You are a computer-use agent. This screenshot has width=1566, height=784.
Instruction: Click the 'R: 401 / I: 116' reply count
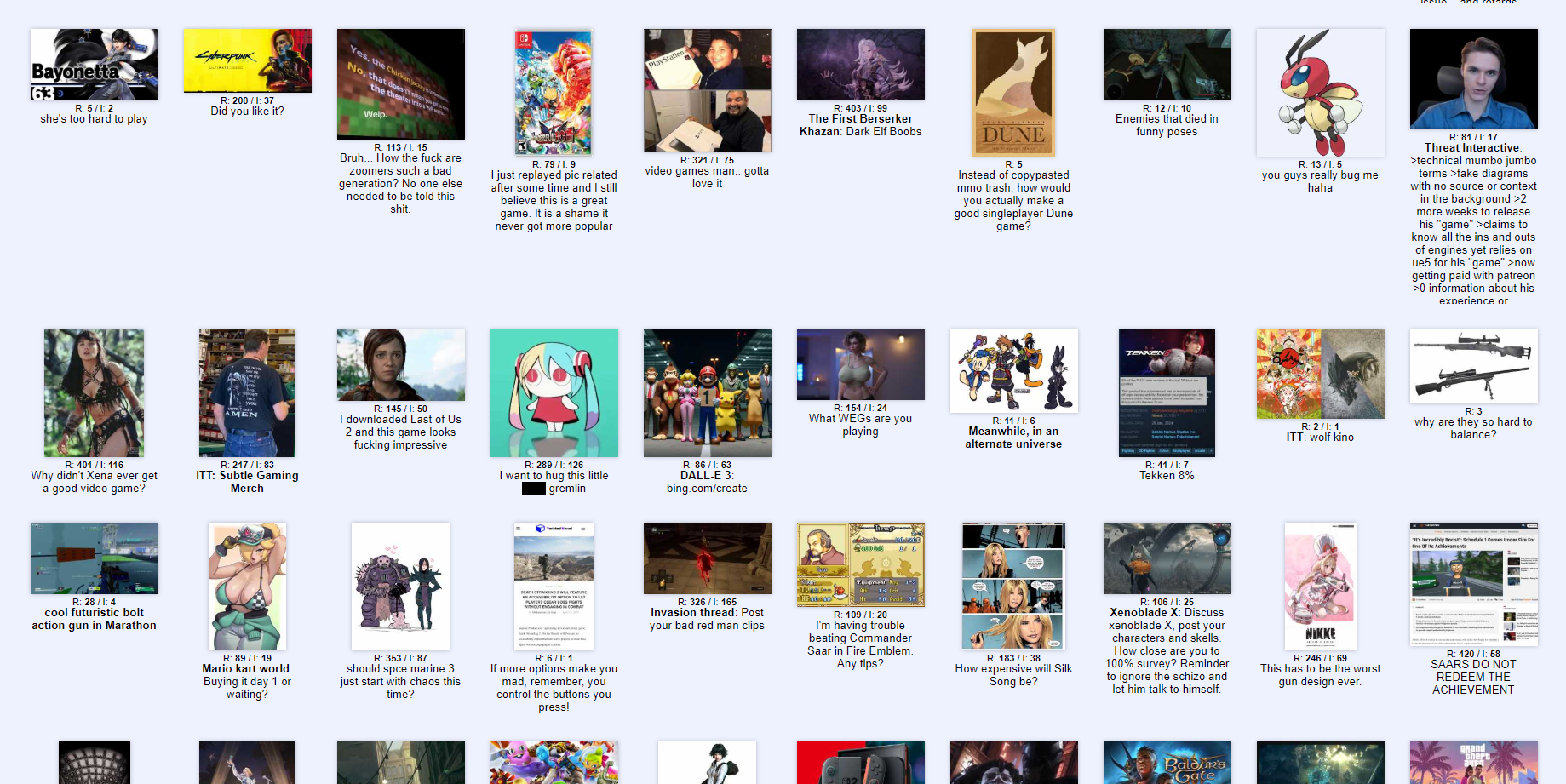click(94, 465)
